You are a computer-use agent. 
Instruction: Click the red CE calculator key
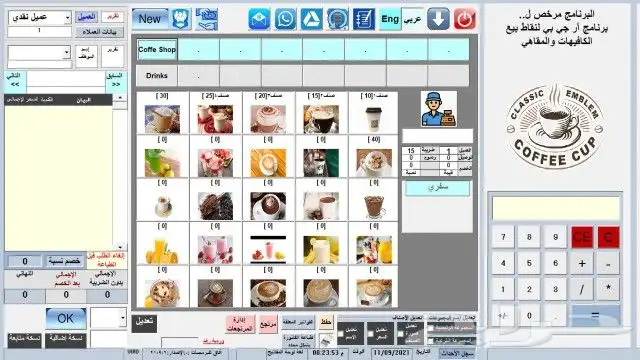pos(582,237)
